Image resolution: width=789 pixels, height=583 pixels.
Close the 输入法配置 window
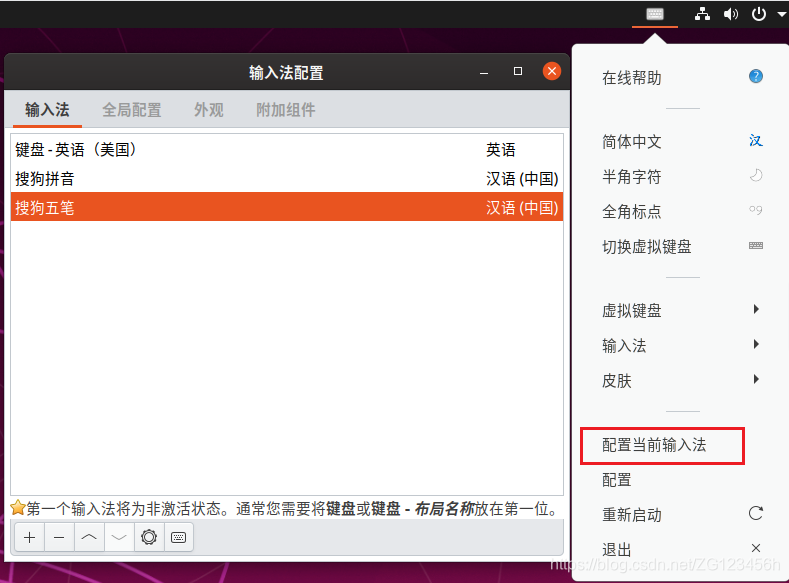click(x=552, y=71)
